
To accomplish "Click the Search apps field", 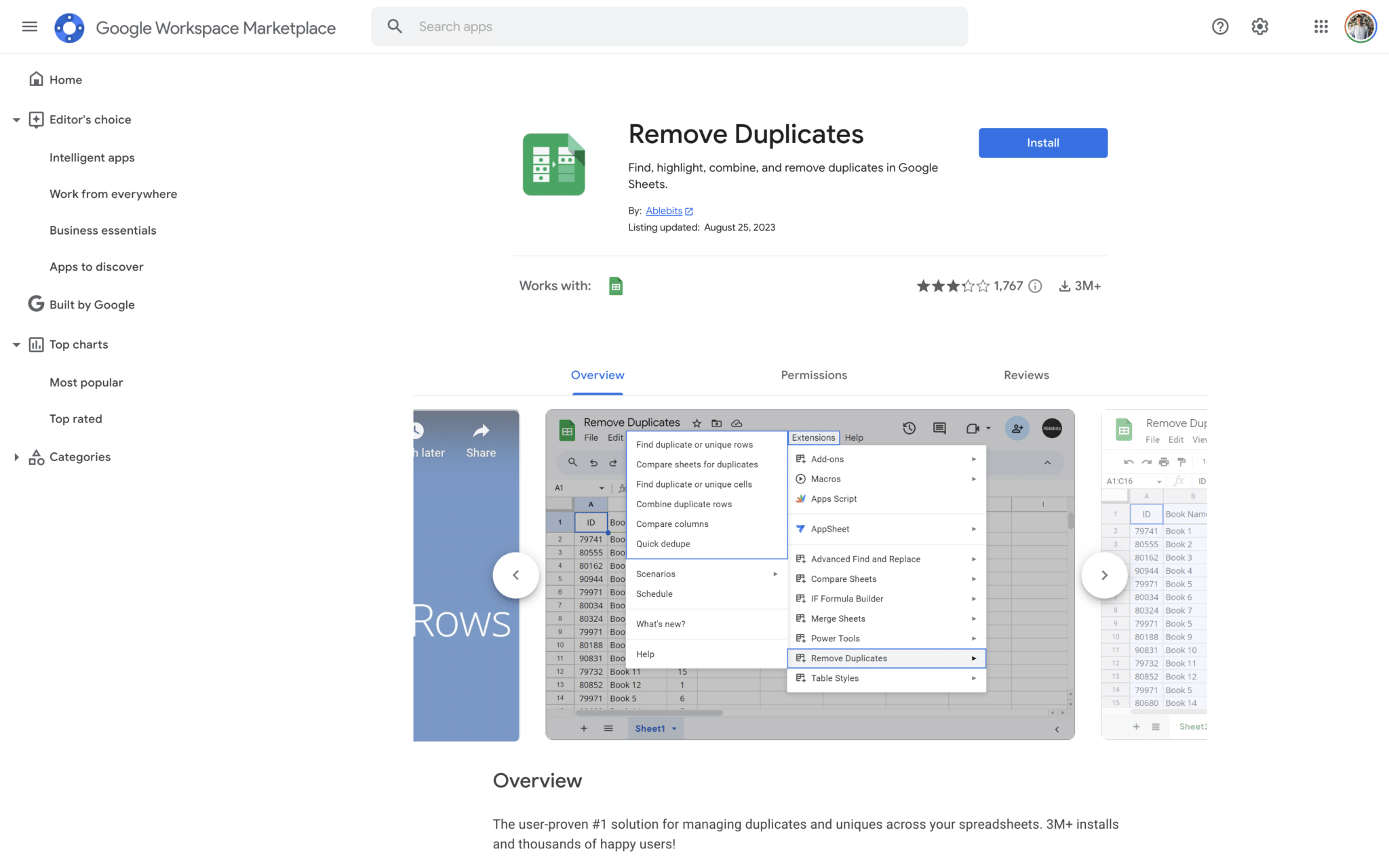I will 669,26.
